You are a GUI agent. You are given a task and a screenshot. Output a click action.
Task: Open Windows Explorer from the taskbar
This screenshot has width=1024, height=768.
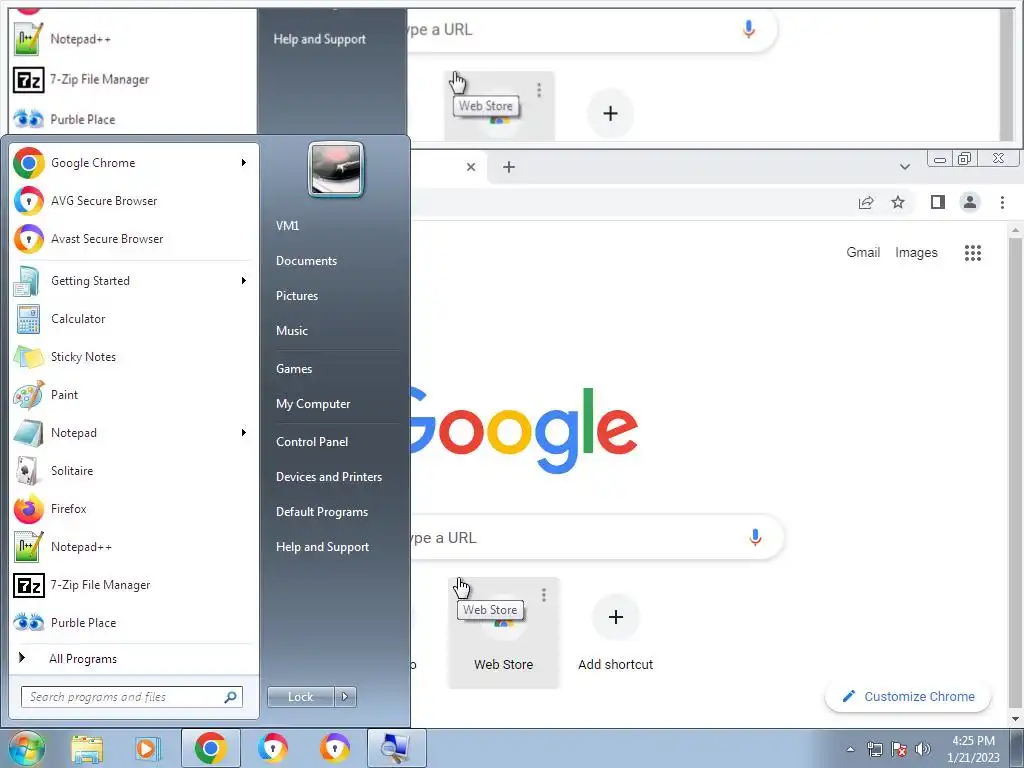click(x=87, y=748)
